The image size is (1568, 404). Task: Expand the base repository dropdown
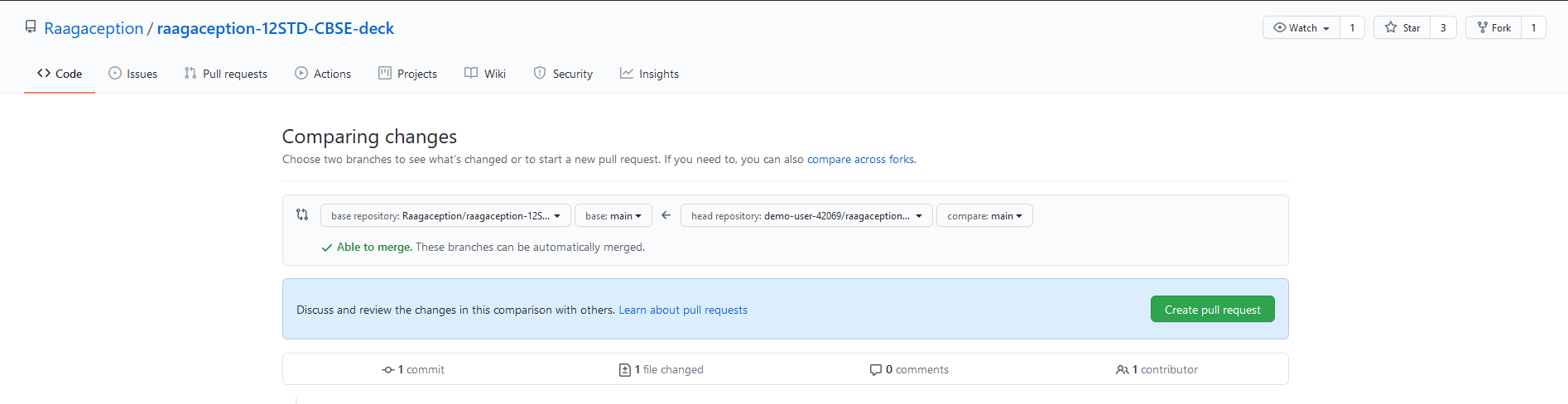tap(445, 215)
